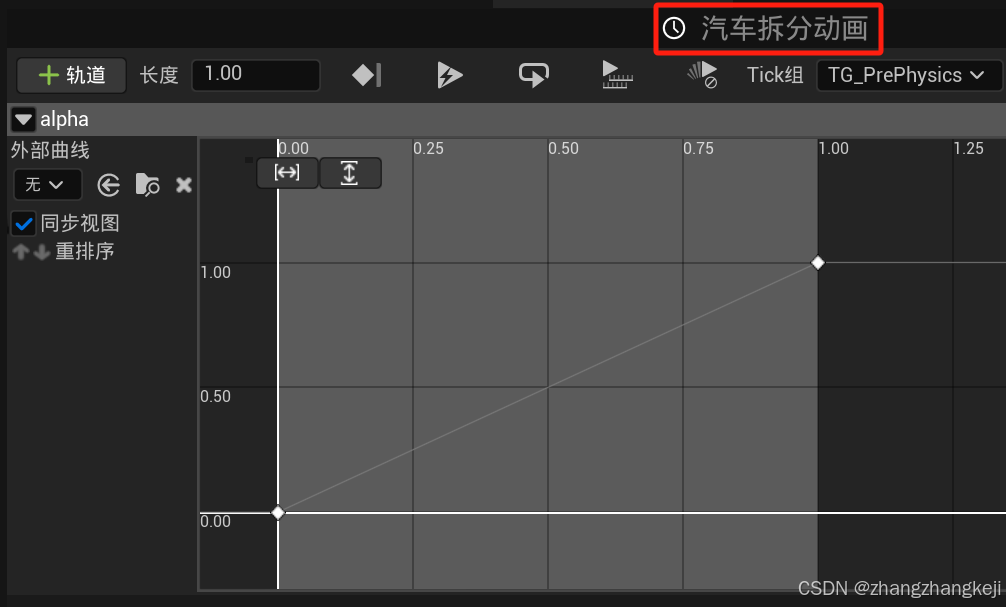
Task: Select the keyframe at time 1.00
Action: 818,262
